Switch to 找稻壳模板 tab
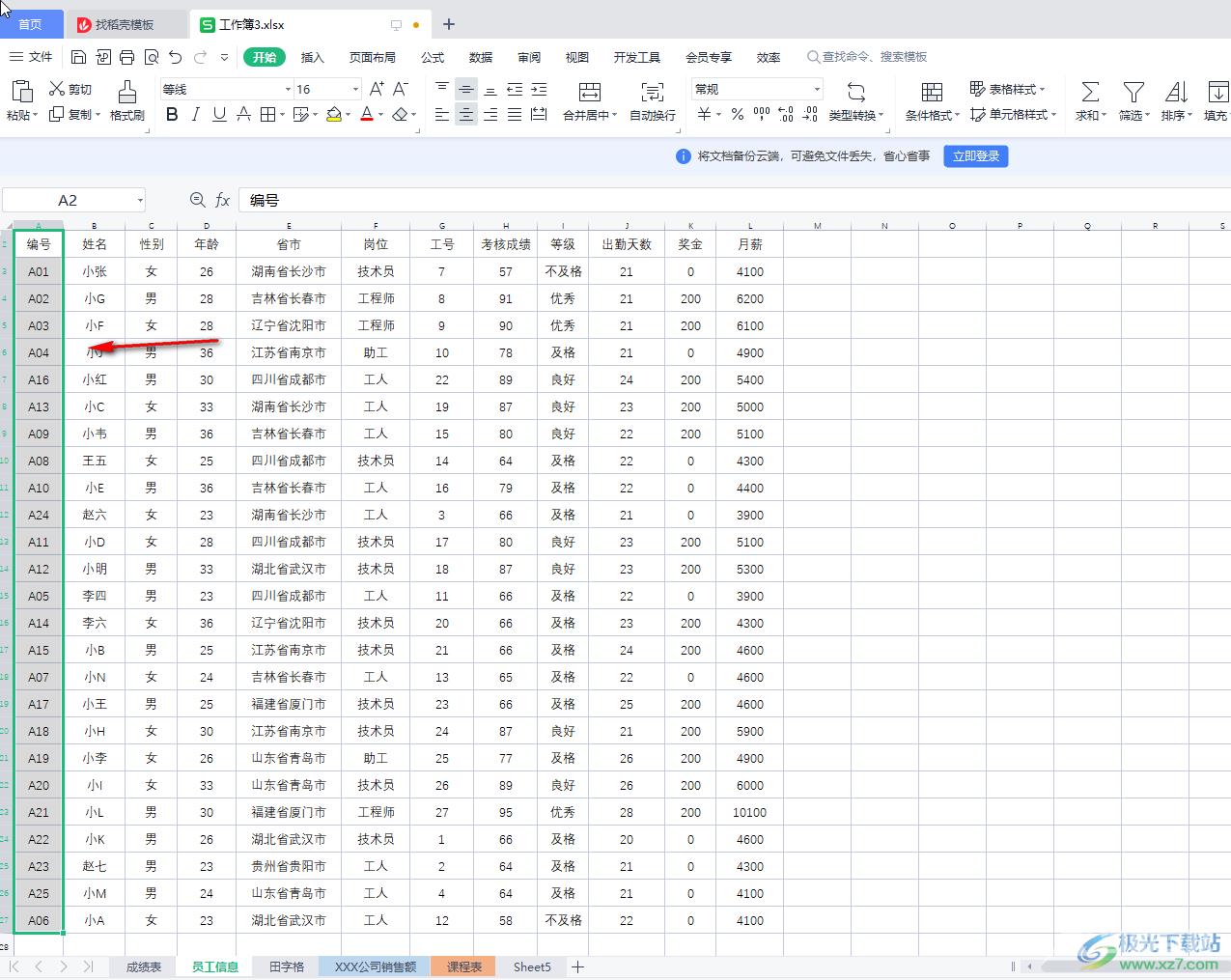 (x=129, y=24)
